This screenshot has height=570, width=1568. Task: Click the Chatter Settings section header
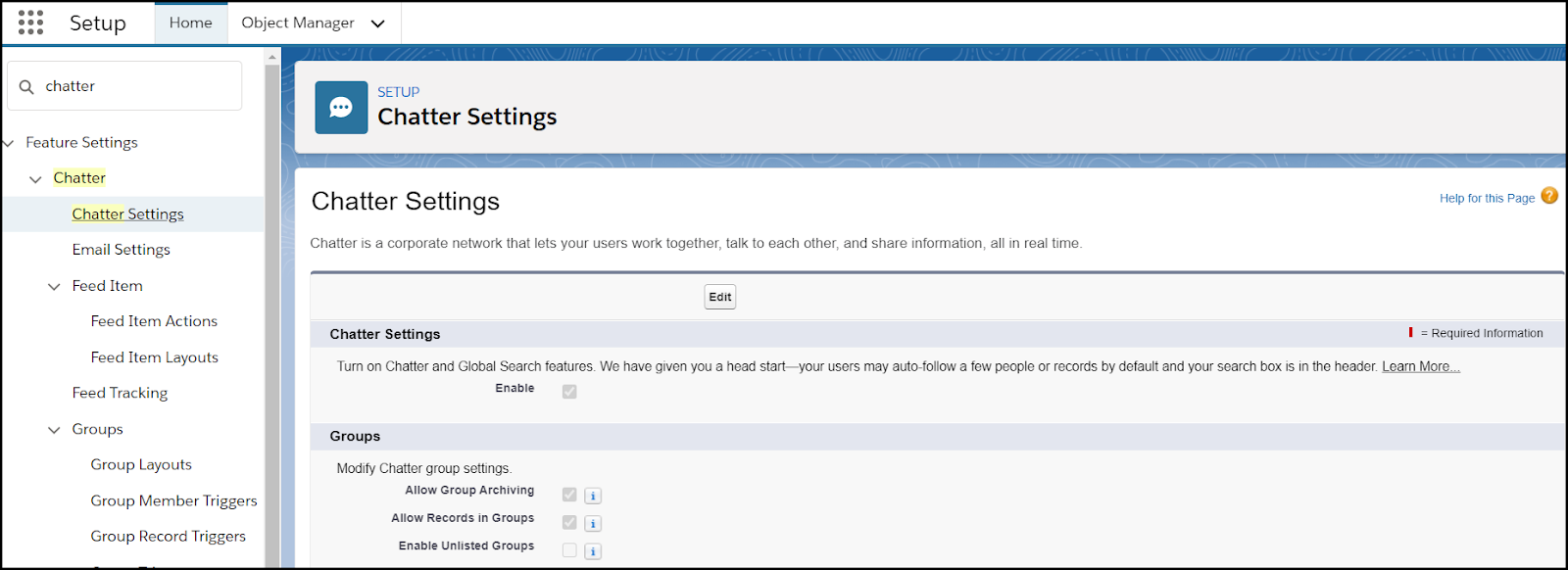click(385, 334)
